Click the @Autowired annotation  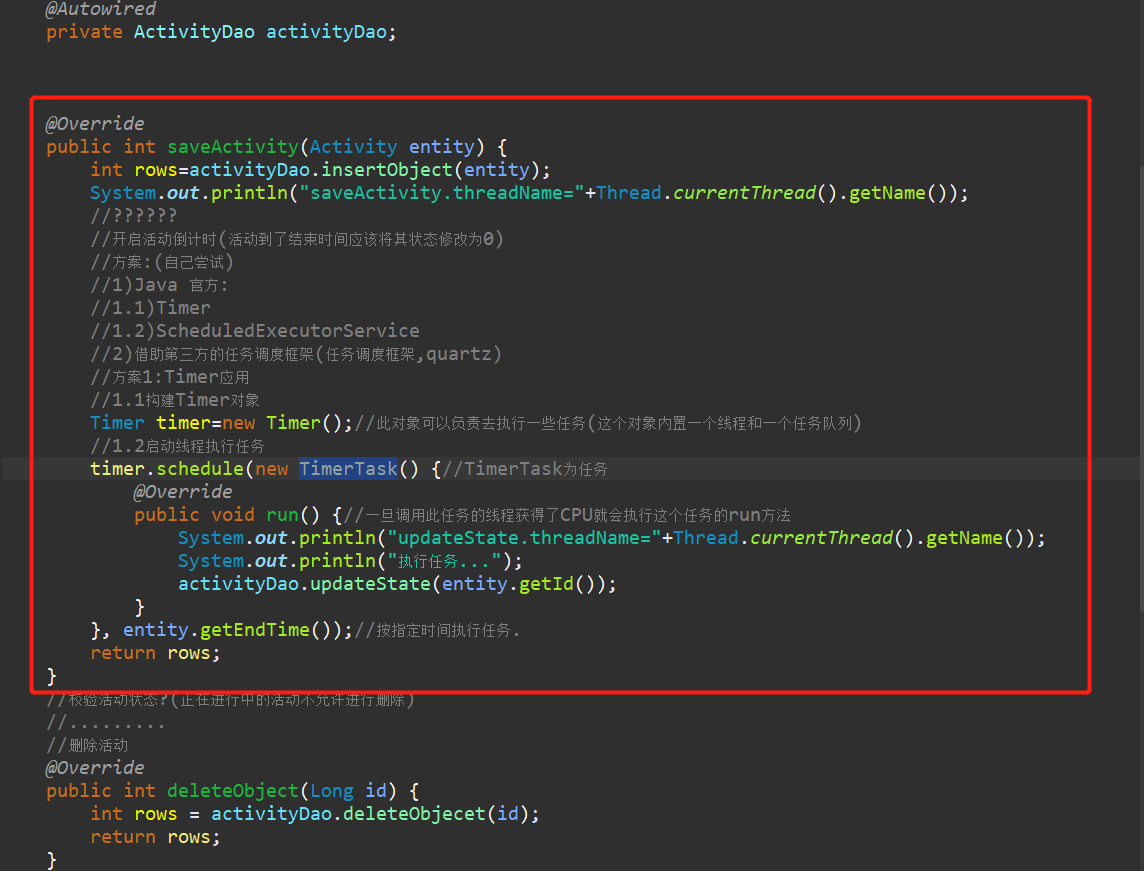point(100,9)
